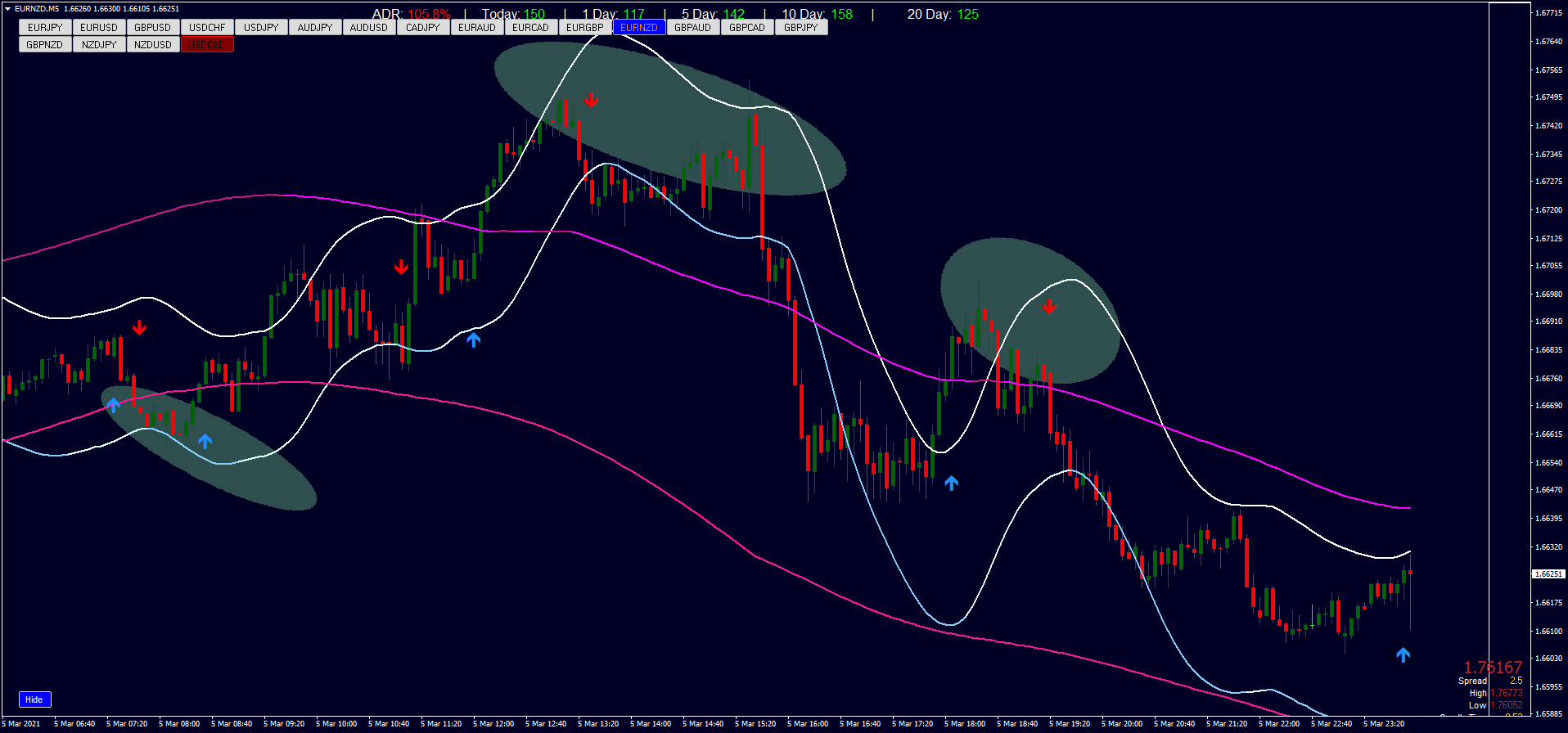Open the chart dropdown triangle beside EURNZD,M5

click(x=7, y=8)
